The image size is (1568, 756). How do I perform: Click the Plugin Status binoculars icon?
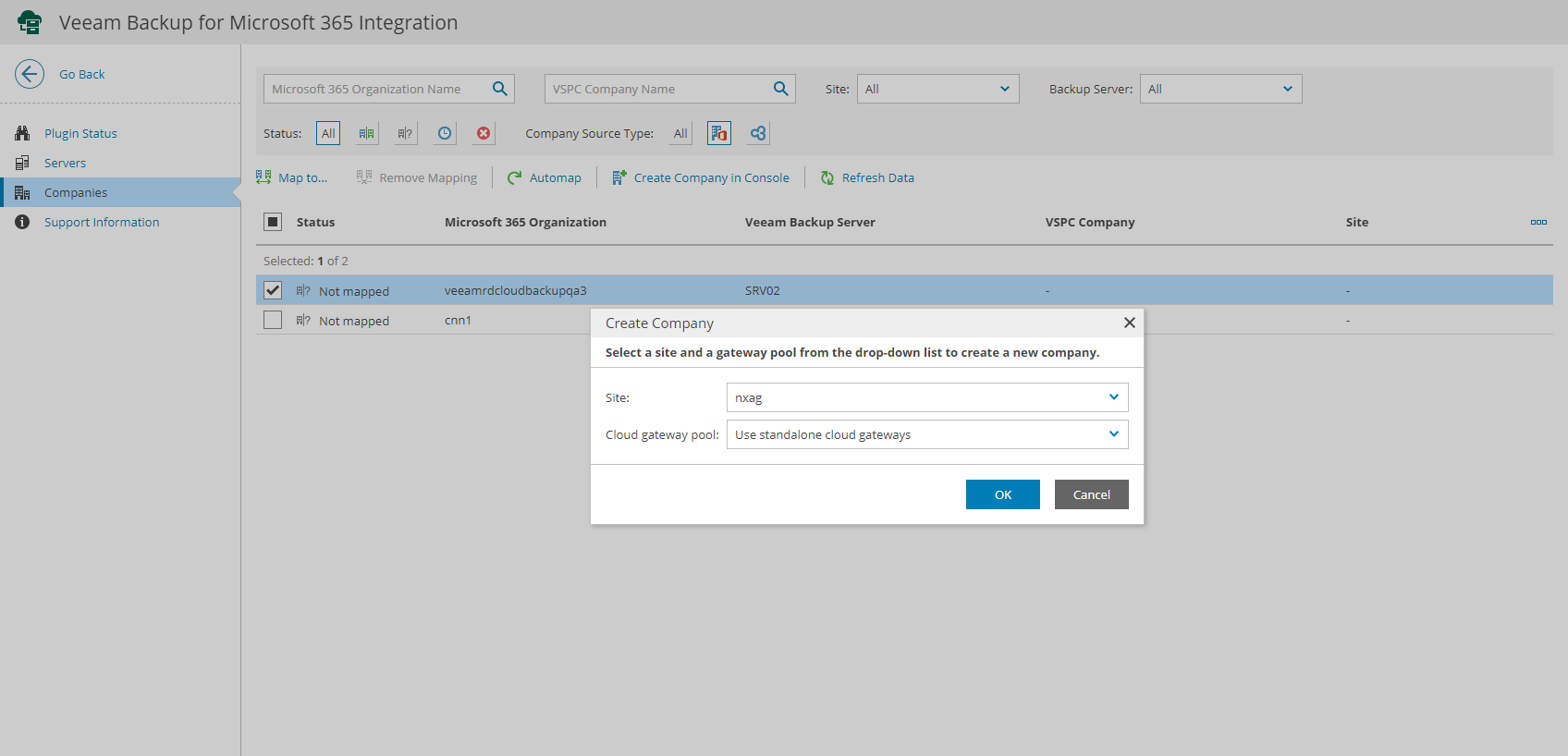point(22,133)
